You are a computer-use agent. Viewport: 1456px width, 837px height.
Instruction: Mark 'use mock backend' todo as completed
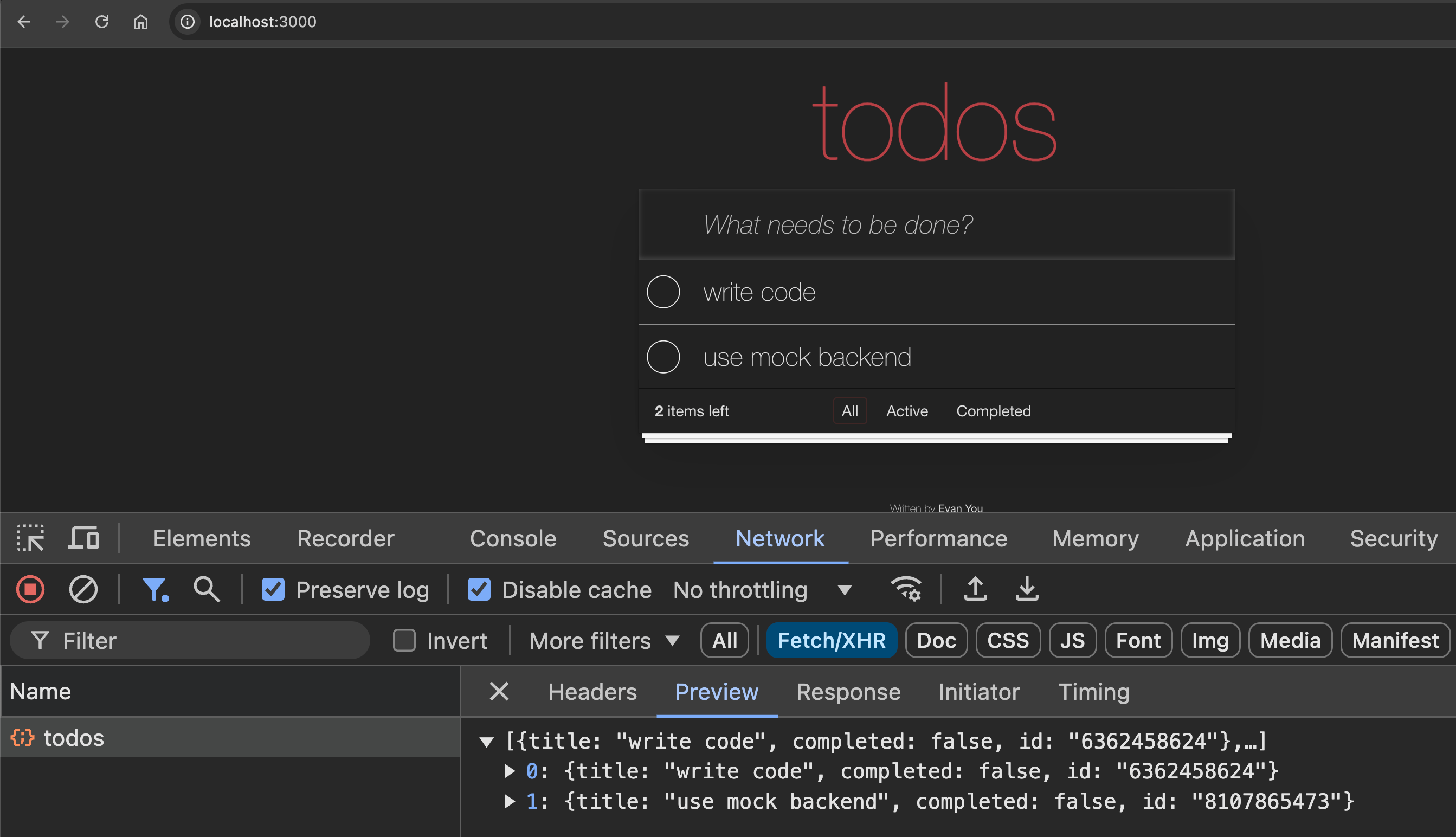coord(663,357)
